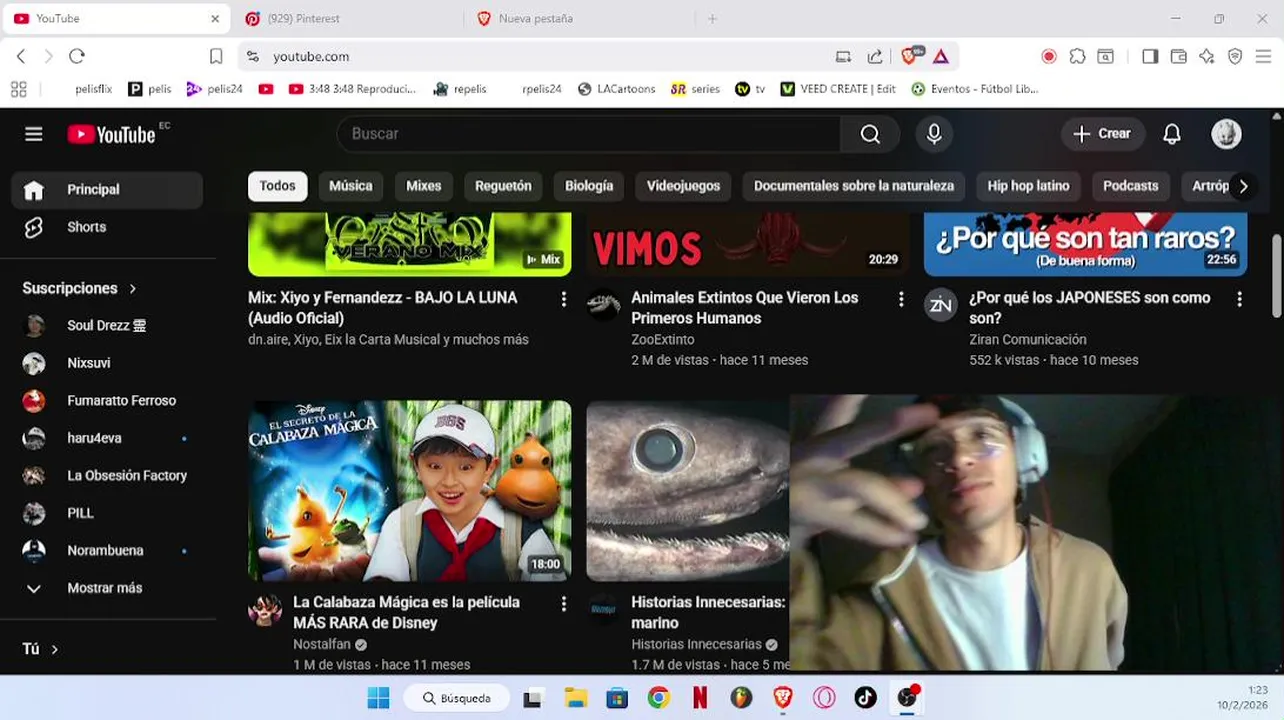Open the Soul Drezz subscription channel
1284x720 pixels.
(107, 325)
